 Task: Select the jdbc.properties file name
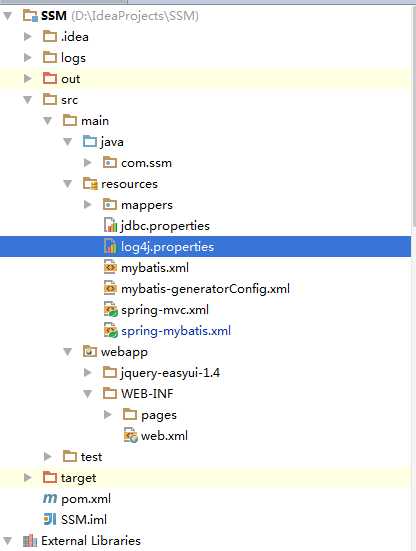click(x=165, y=226)
